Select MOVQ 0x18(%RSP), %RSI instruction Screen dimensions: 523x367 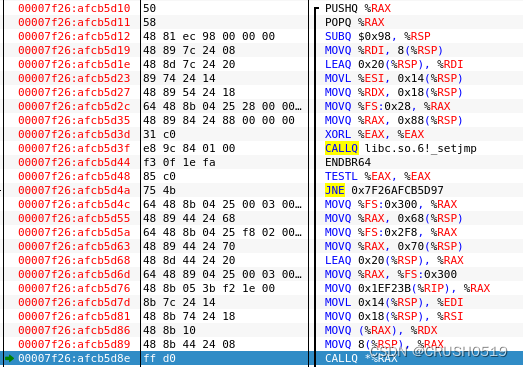coord(394,316)
